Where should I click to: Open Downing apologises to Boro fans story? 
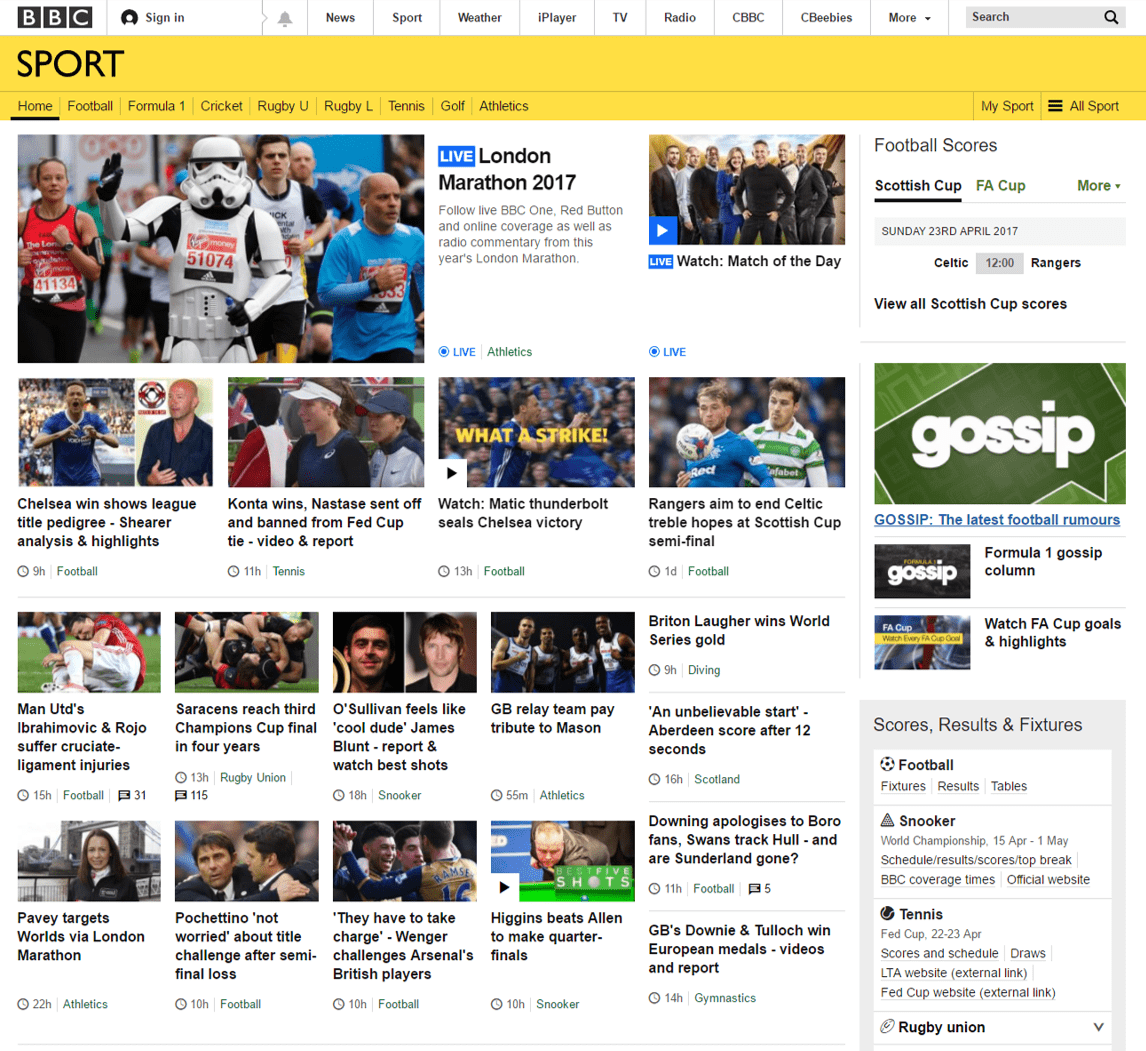[745, 840]
